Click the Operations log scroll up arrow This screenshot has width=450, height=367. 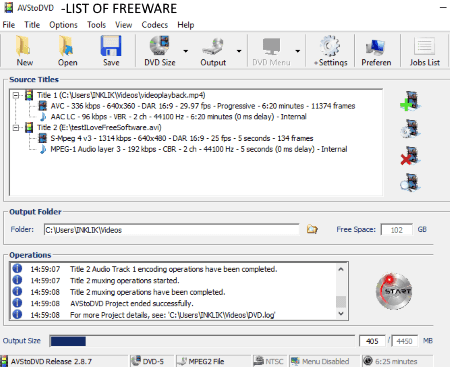[341, 269]
